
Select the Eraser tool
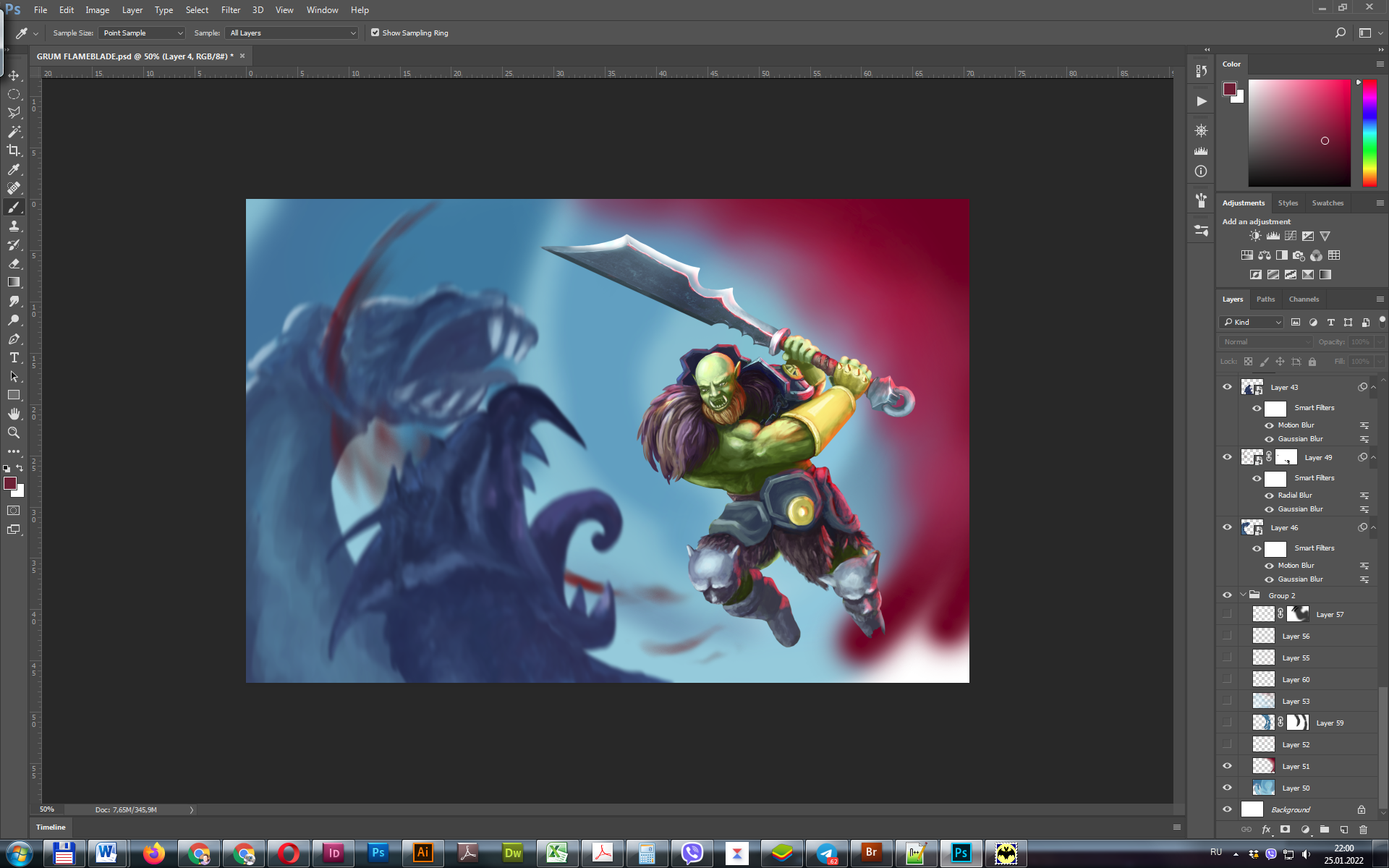click(14, 263)
